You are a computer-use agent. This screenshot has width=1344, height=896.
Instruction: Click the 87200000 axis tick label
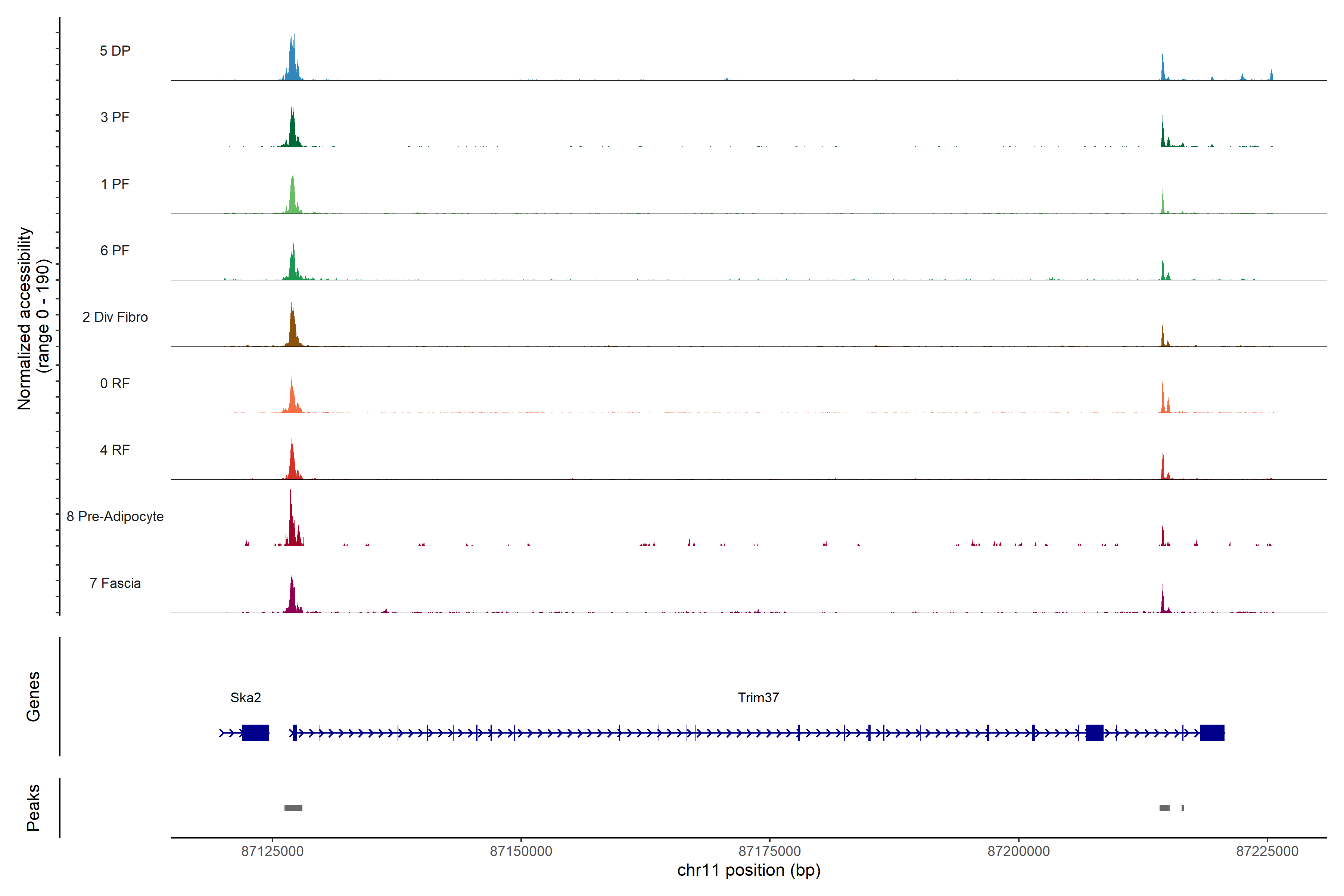(x=1018, y=851)
